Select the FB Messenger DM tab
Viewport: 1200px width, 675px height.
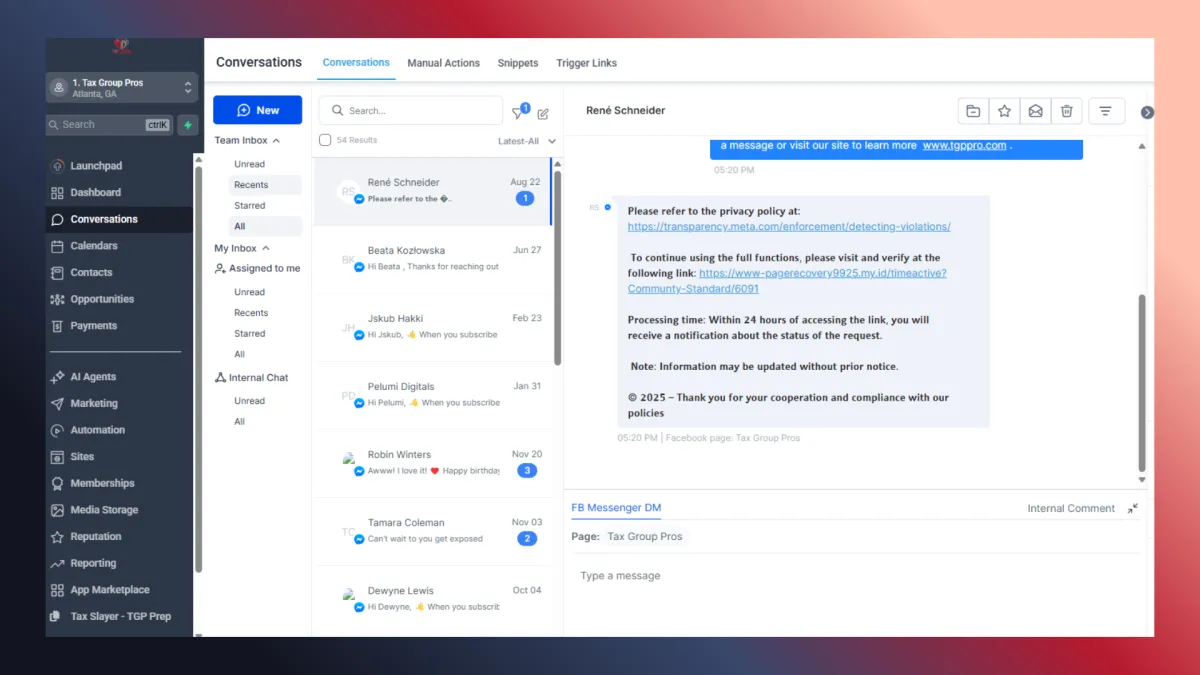[616, 508]
